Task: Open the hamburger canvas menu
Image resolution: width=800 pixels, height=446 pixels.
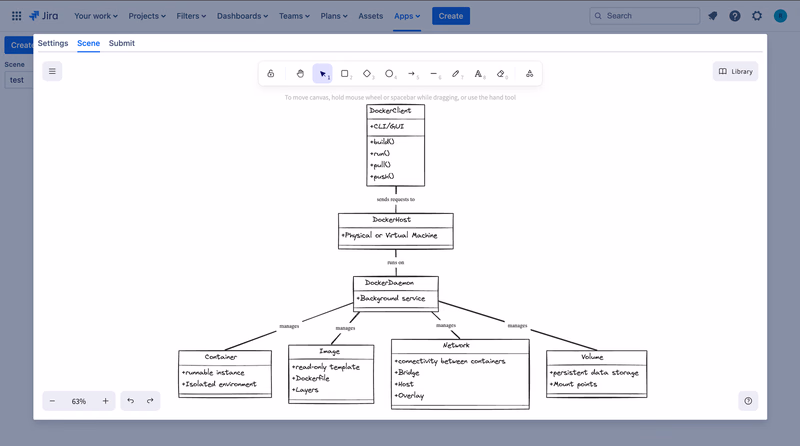Action: pyautogui.click(x=52, y=71)
